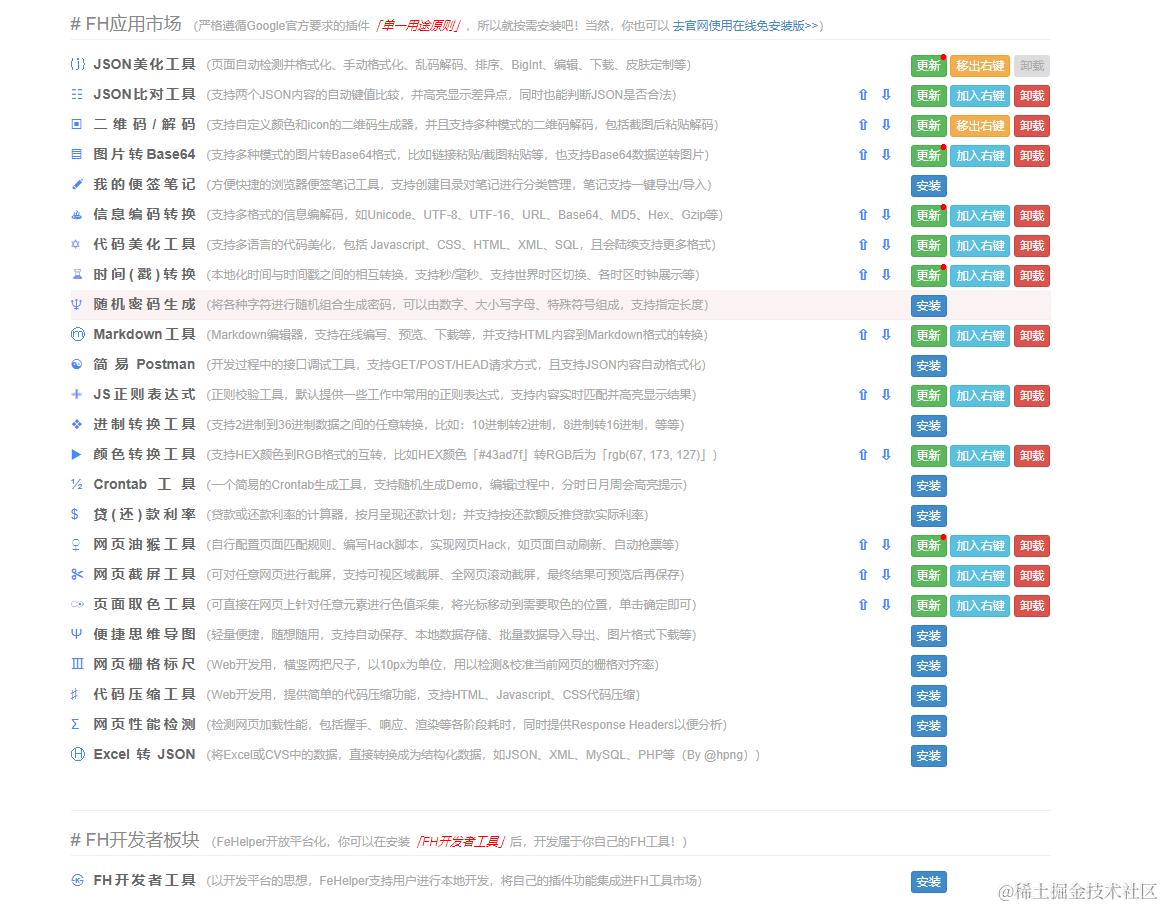Image resolution: width=1164 pixels, height=908 pixels.
Task: Move JS正则表达式 down with arrow
Action: (886, 394)
